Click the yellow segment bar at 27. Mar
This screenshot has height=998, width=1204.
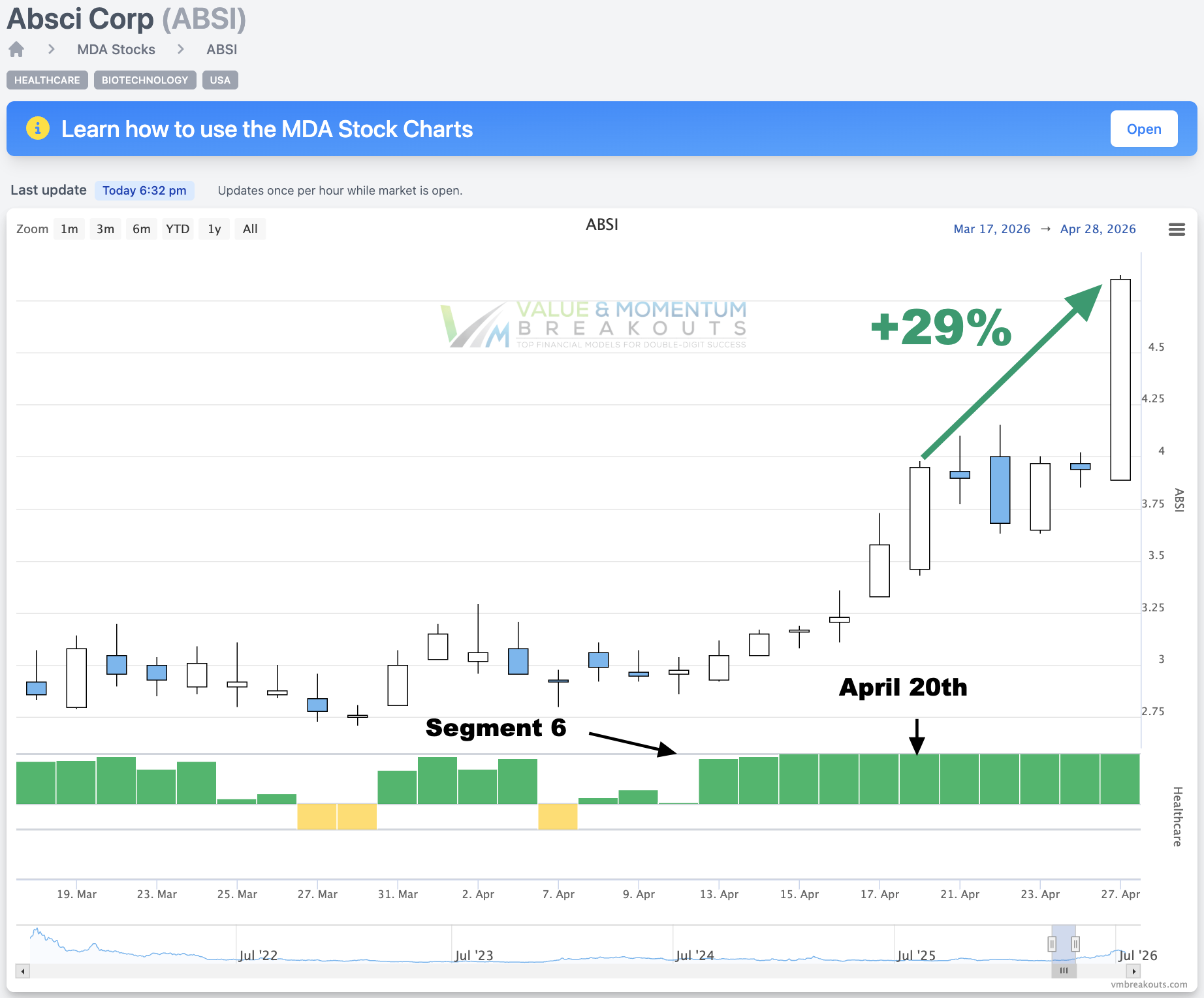[x=317, y=816]
